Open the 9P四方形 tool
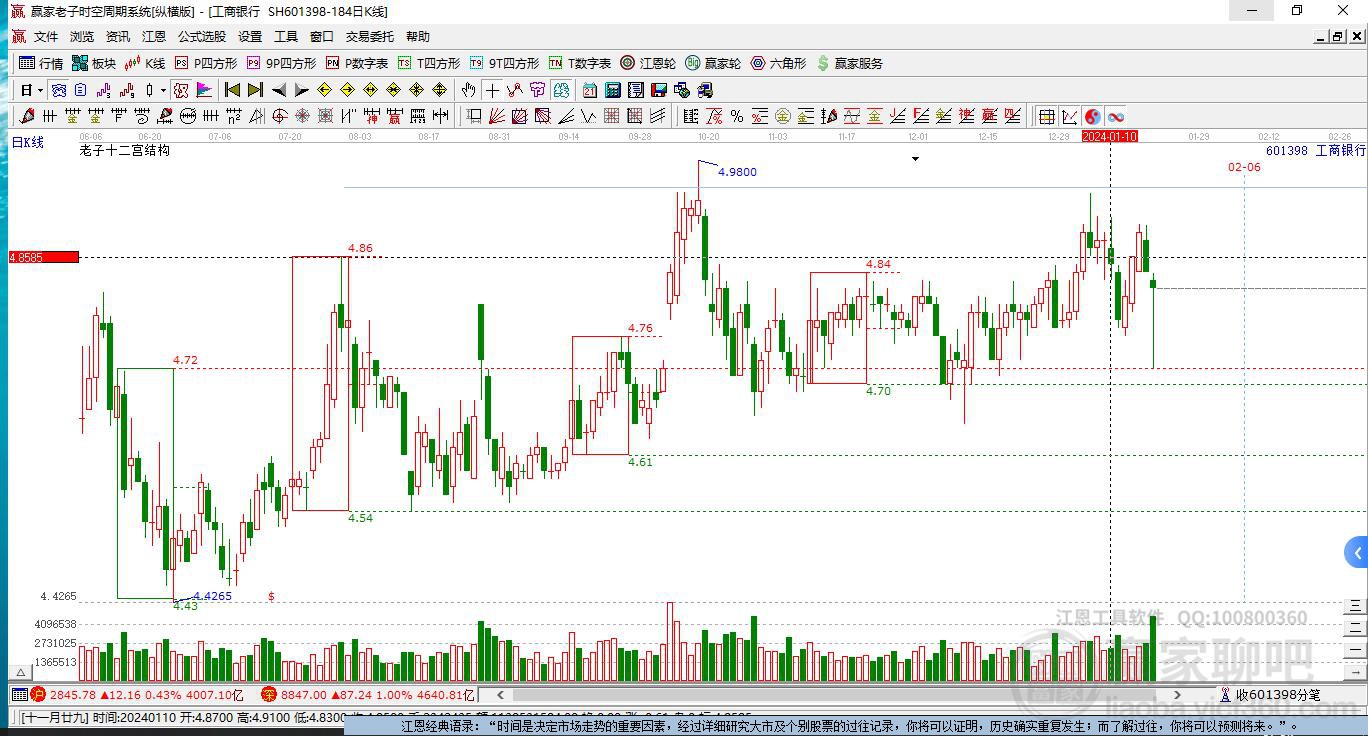The width and height of the screenshot is (1368, 736). click(x=281, y=63)
